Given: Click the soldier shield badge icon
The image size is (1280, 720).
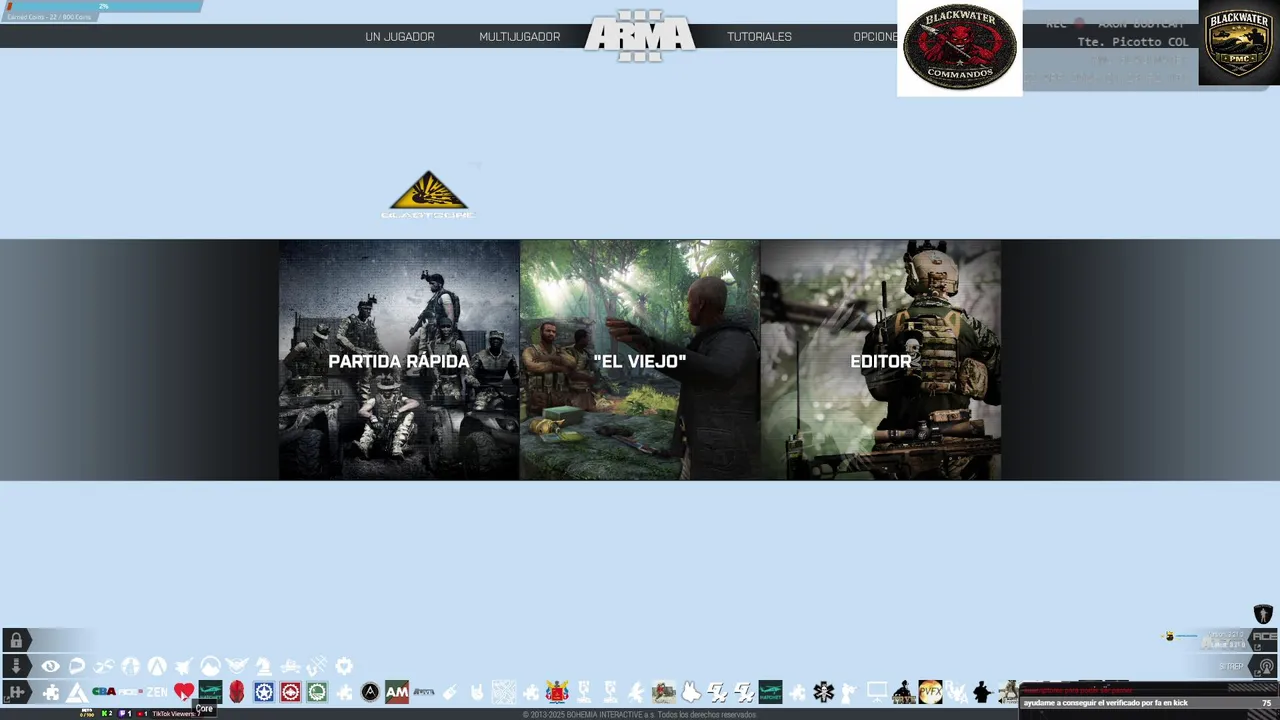Looking at the screenshot, I should pyautogui.click(x=1263, y=614).
